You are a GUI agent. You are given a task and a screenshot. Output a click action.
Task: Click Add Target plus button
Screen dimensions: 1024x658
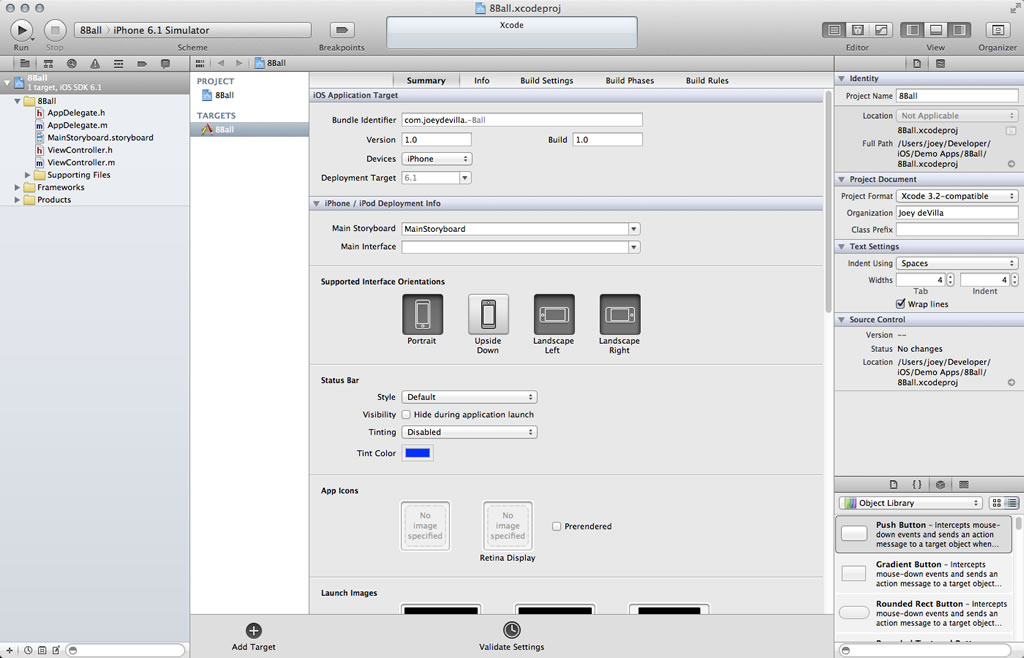pos(253,631)
